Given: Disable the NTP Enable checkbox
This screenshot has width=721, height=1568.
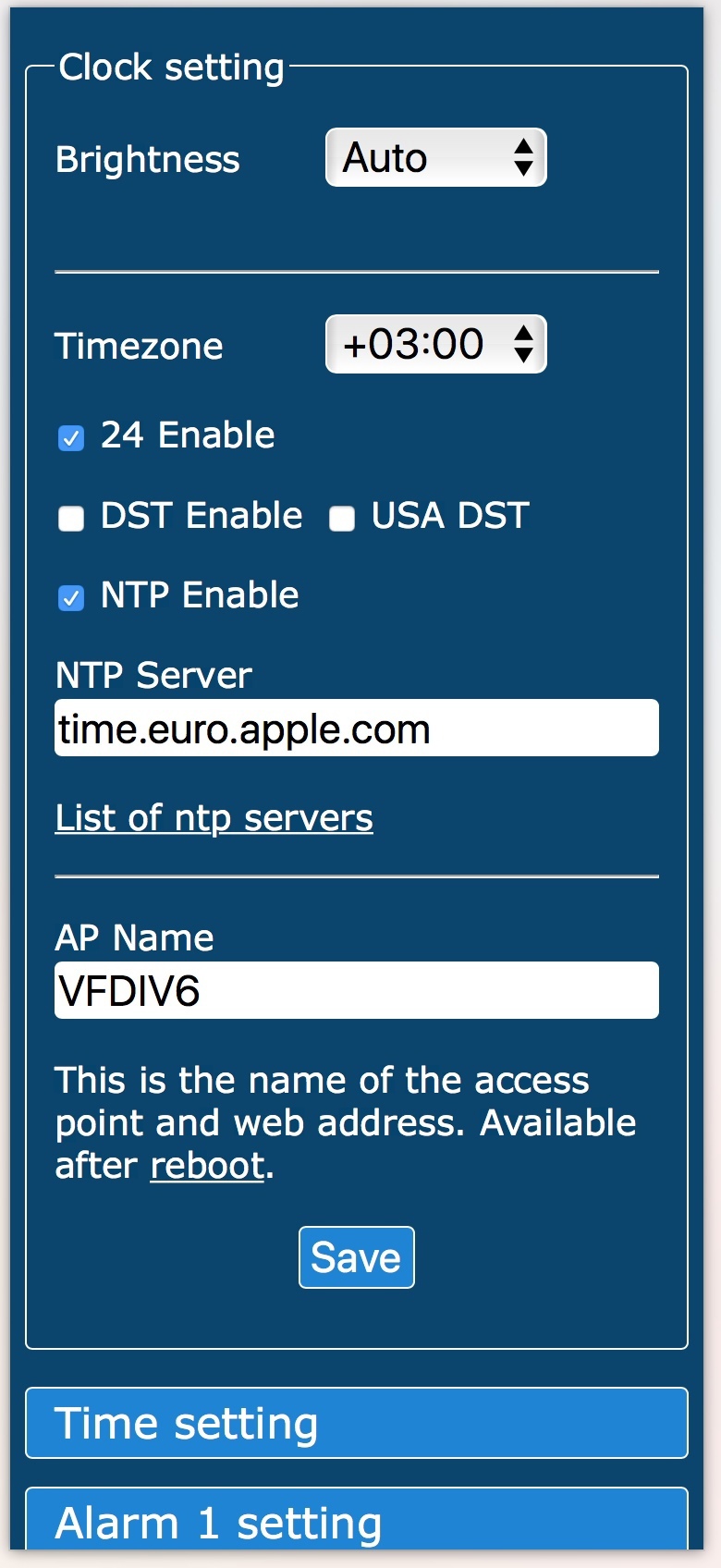Looking at the screenshot, I should (x=71, y=598).
